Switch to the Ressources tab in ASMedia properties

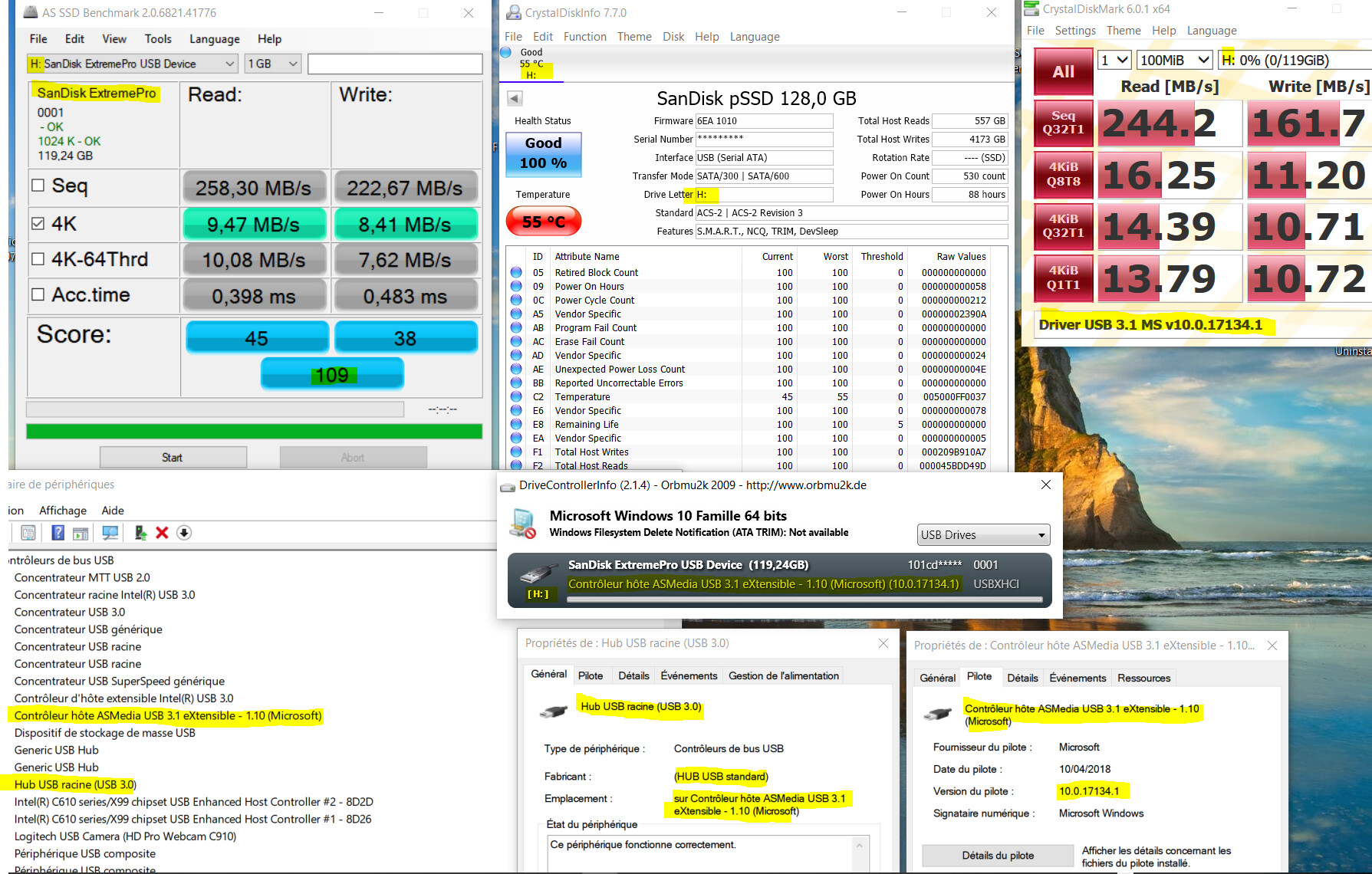[1143, 678]
